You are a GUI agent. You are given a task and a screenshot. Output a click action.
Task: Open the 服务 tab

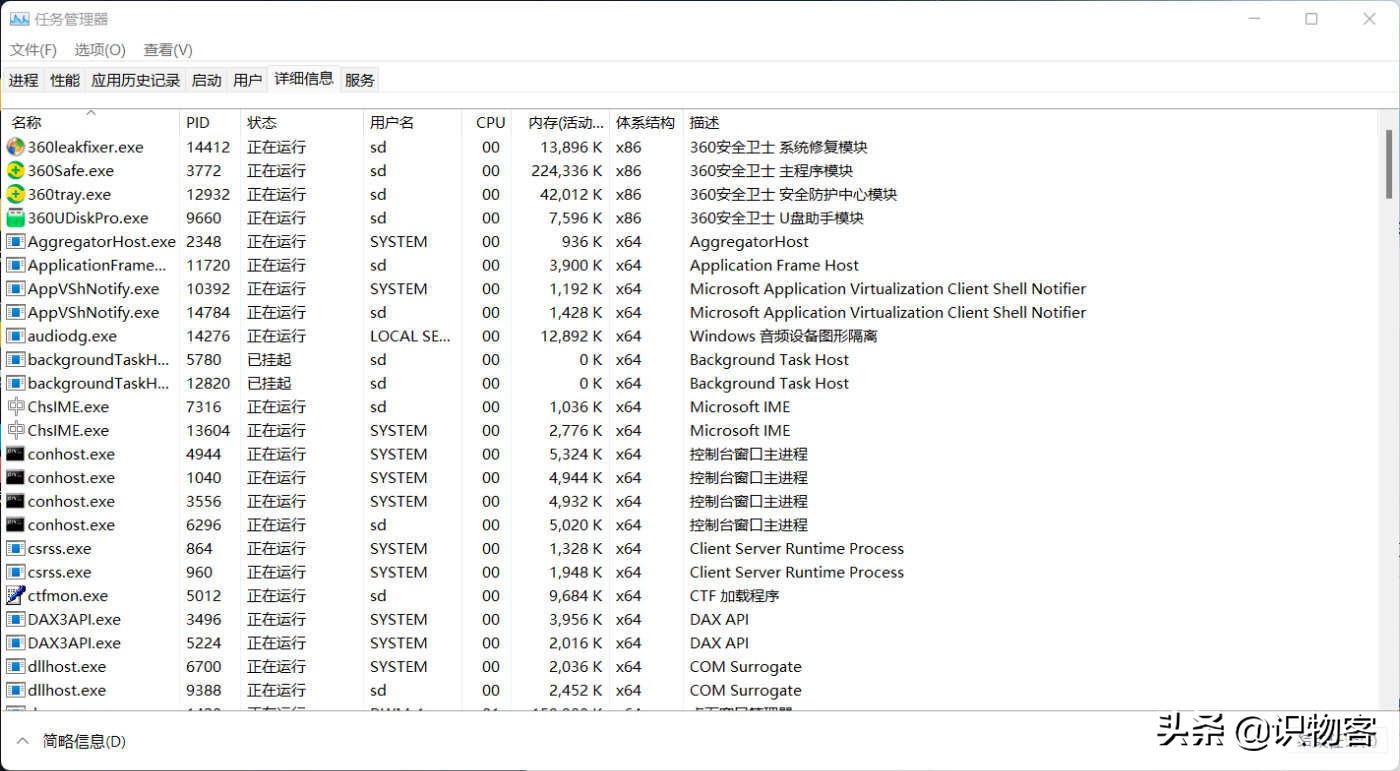point(359,79)
